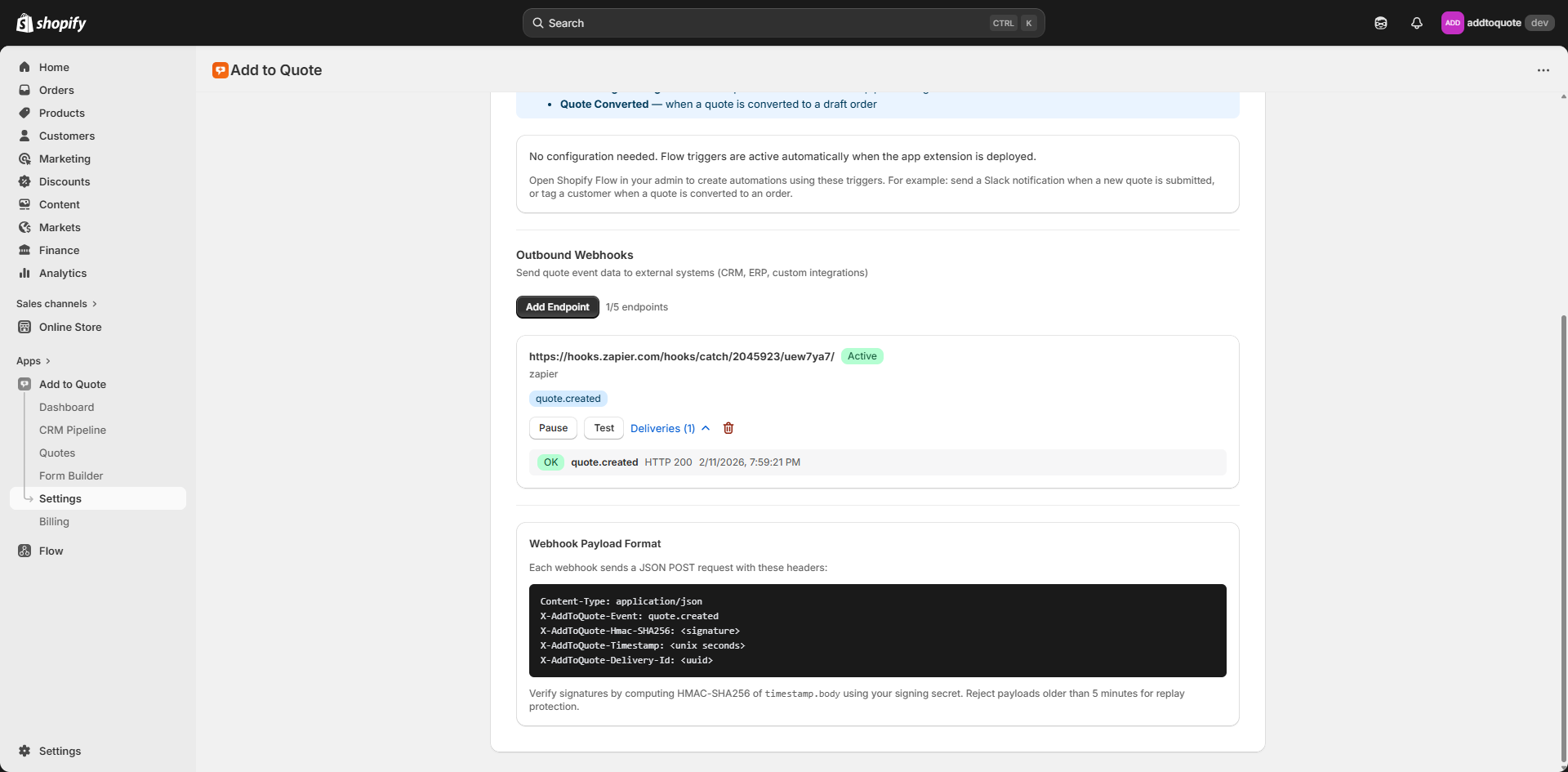
Task: Select the quote.created event tag
Action: tap(568, 398)
